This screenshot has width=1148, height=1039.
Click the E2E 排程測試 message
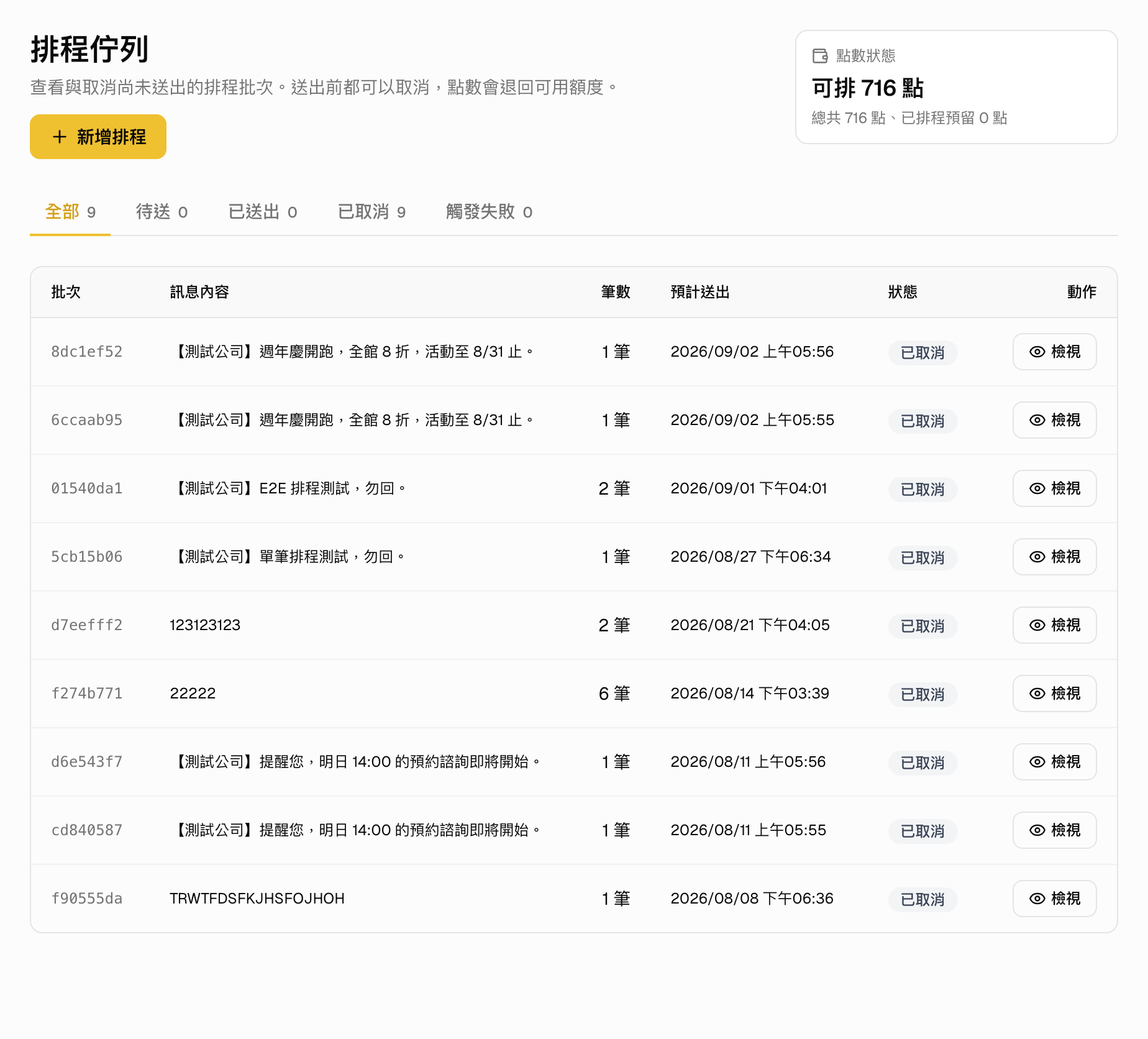[289, 488]
